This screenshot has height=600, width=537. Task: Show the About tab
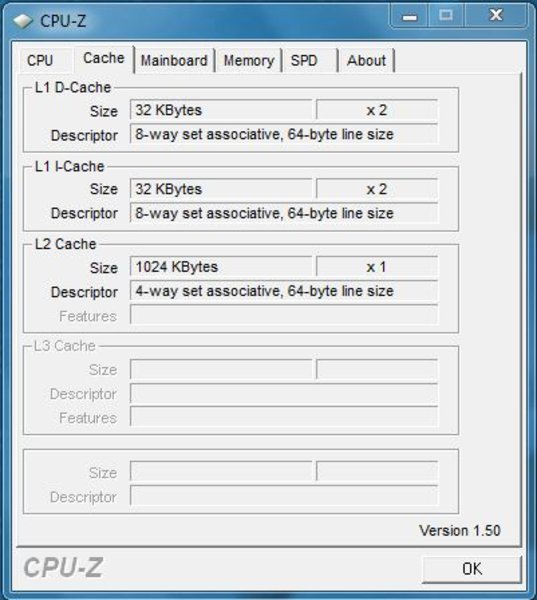point(366,60)
